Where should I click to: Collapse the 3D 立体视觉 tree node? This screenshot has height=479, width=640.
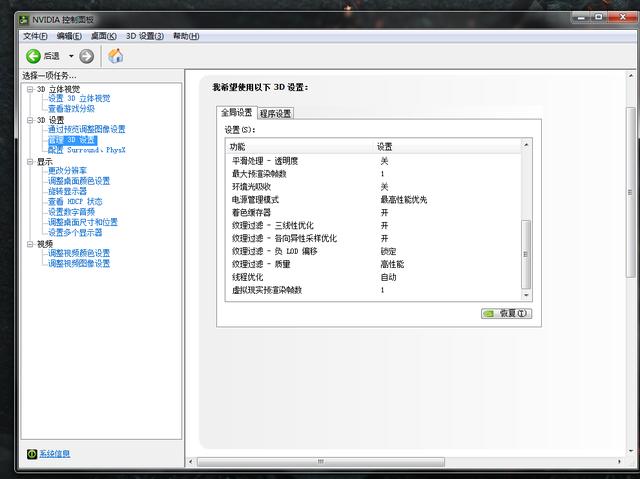[30, 89]
